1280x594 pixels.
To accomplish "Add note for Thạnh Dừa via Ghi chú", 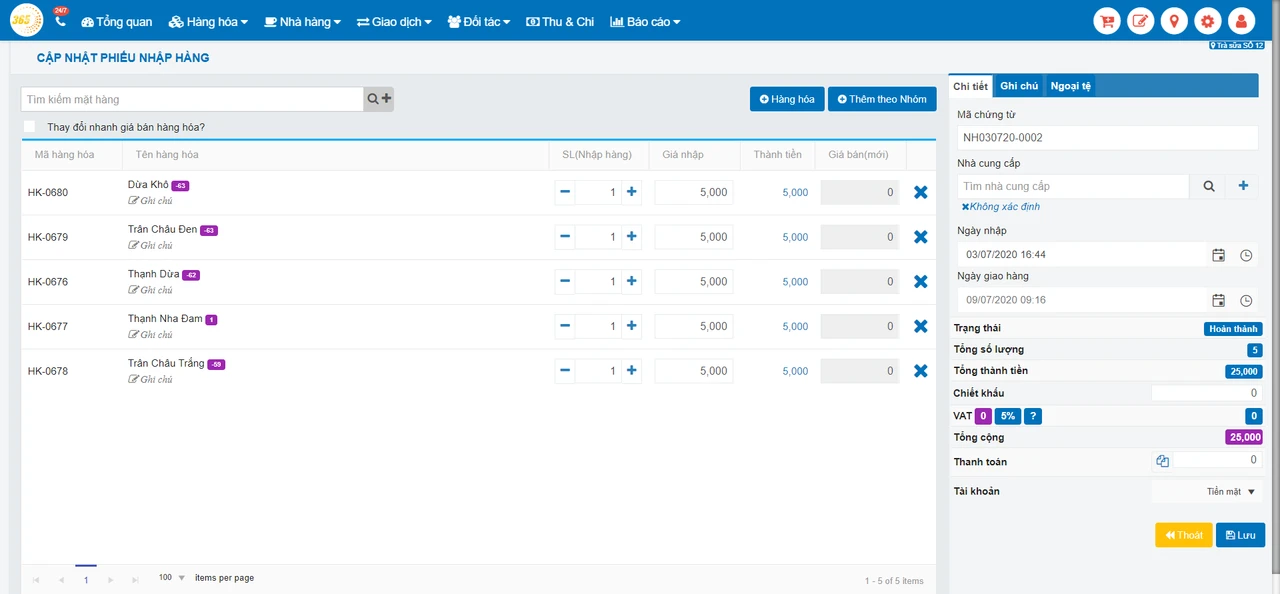I will click(150, 290).
